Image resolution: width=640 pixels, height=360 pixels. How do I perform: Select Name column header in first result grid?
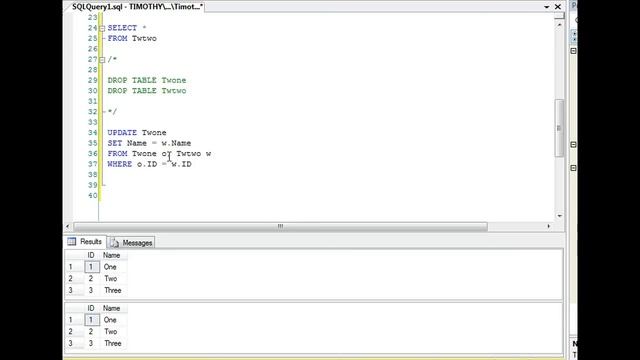point(111,255)
